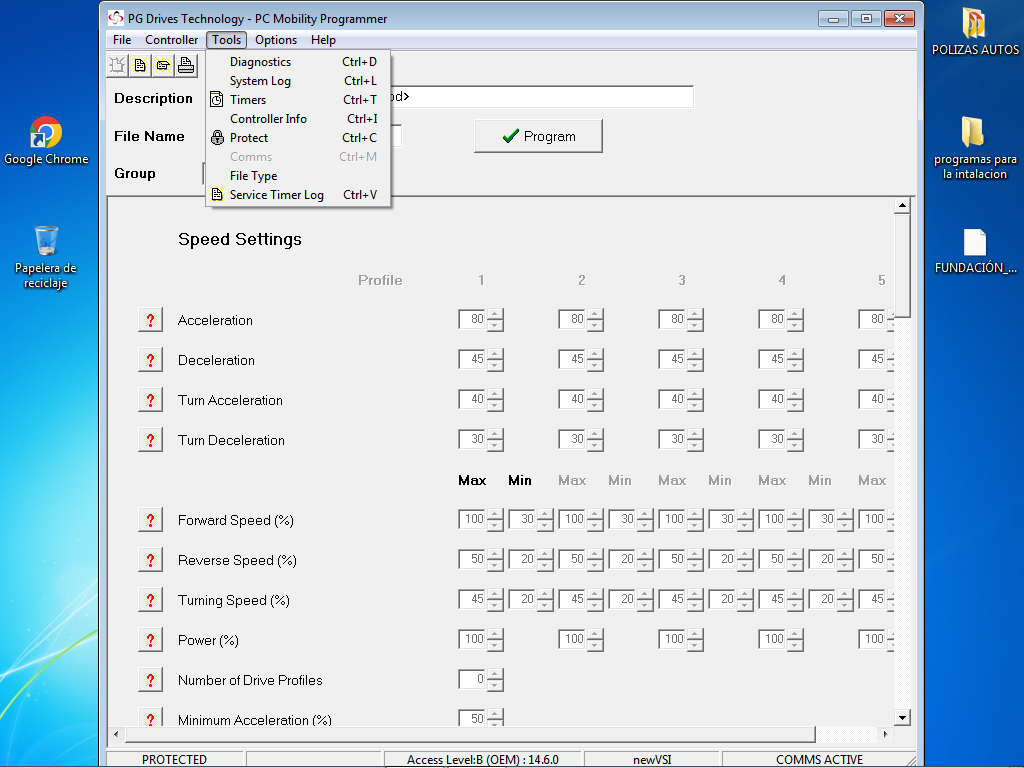Increase Acceleration for profile 1 using up arrow
Screen dimensions: 1024x768
(495, 315)
